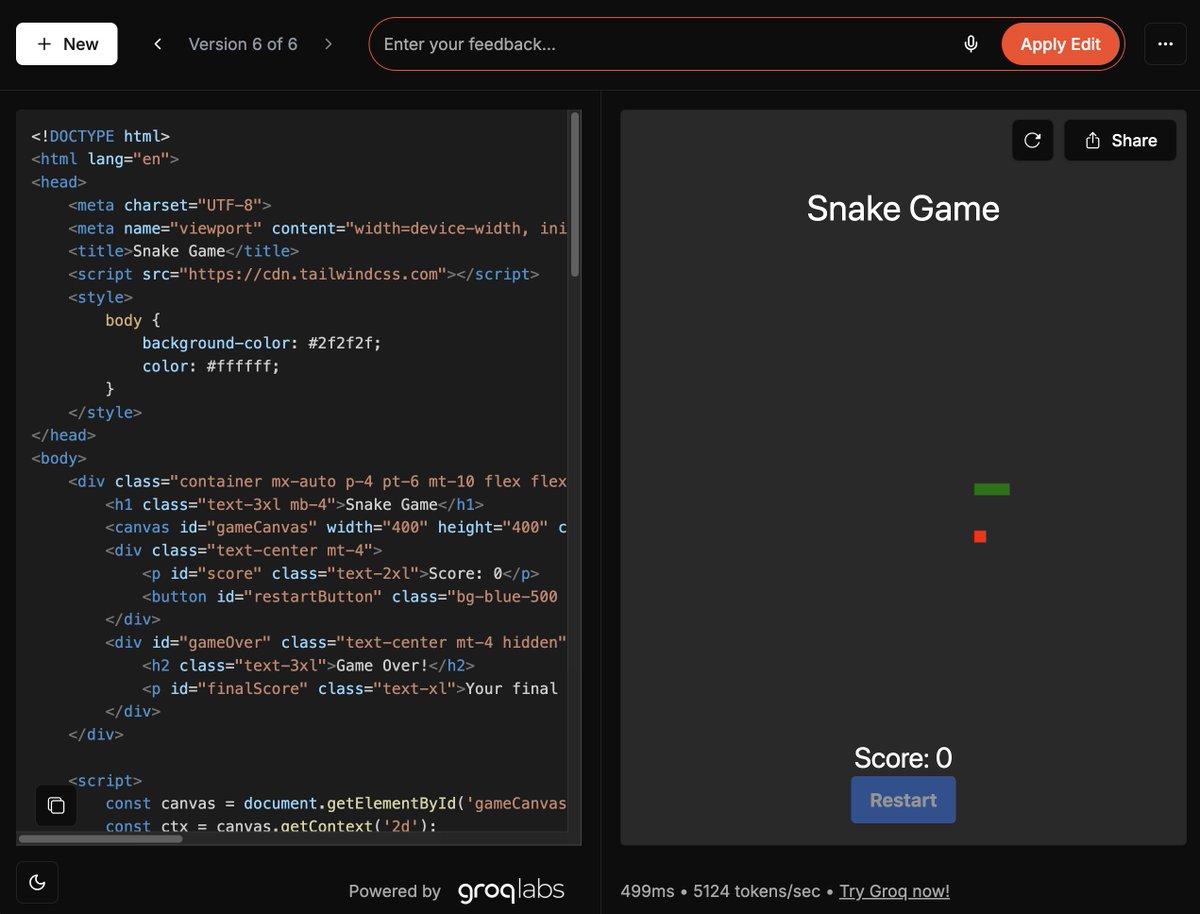This screenshot has height=914, width=1200.
Task: Click the canvas id="gameCanvas" code line
Action: (336, 527)
